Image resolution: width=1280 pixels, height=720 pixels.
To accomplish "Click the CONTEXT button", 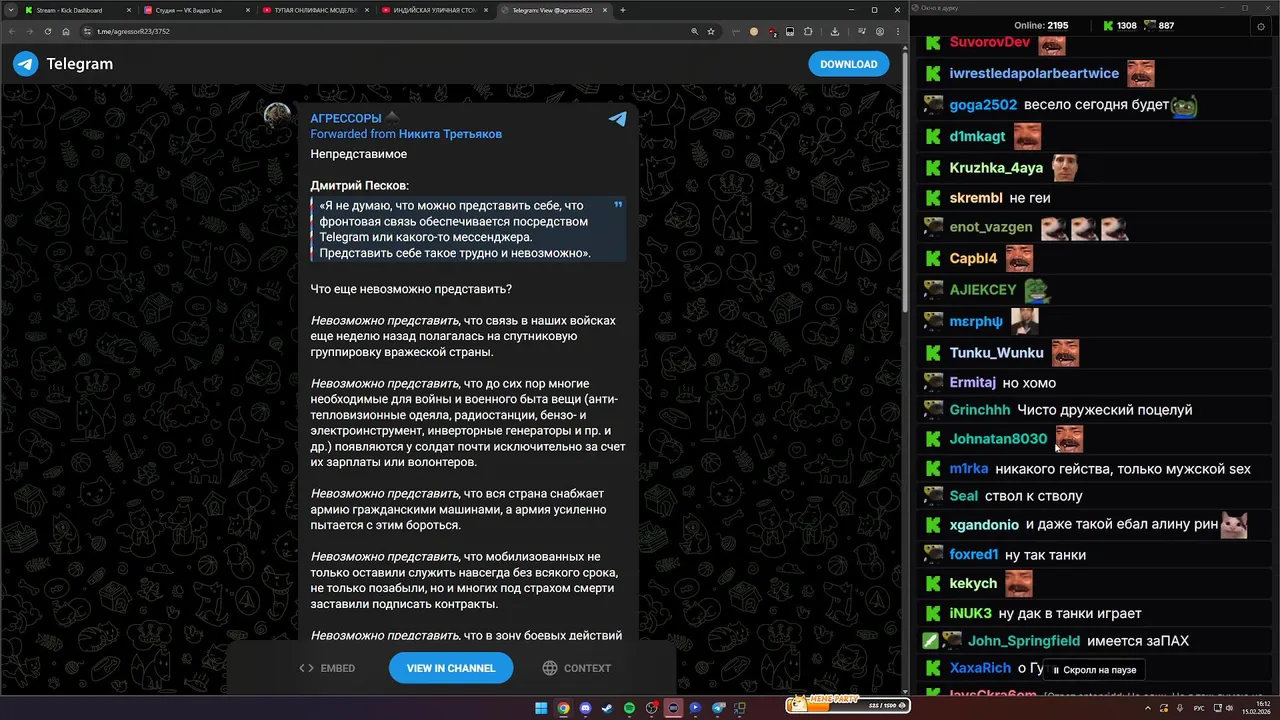I will pos(576,668).
